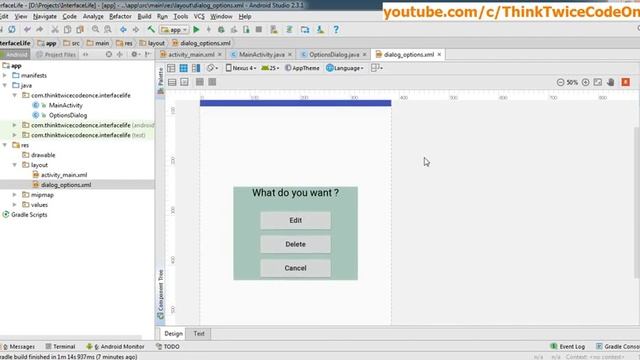Click the Cut scissors icon
This screenshot has width=640, height=360.
point(55,29)
